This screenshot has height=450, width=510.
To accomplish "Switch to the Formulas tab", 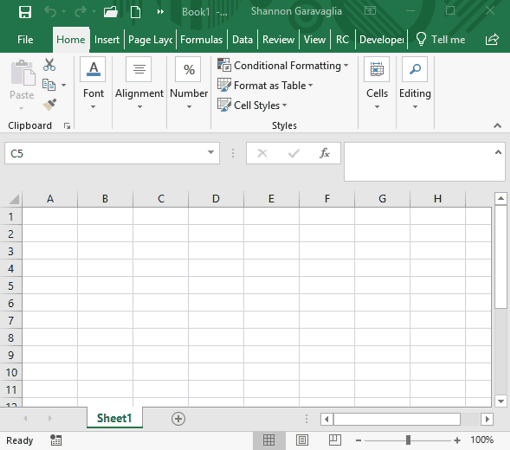I will click(x=201, y=39).
